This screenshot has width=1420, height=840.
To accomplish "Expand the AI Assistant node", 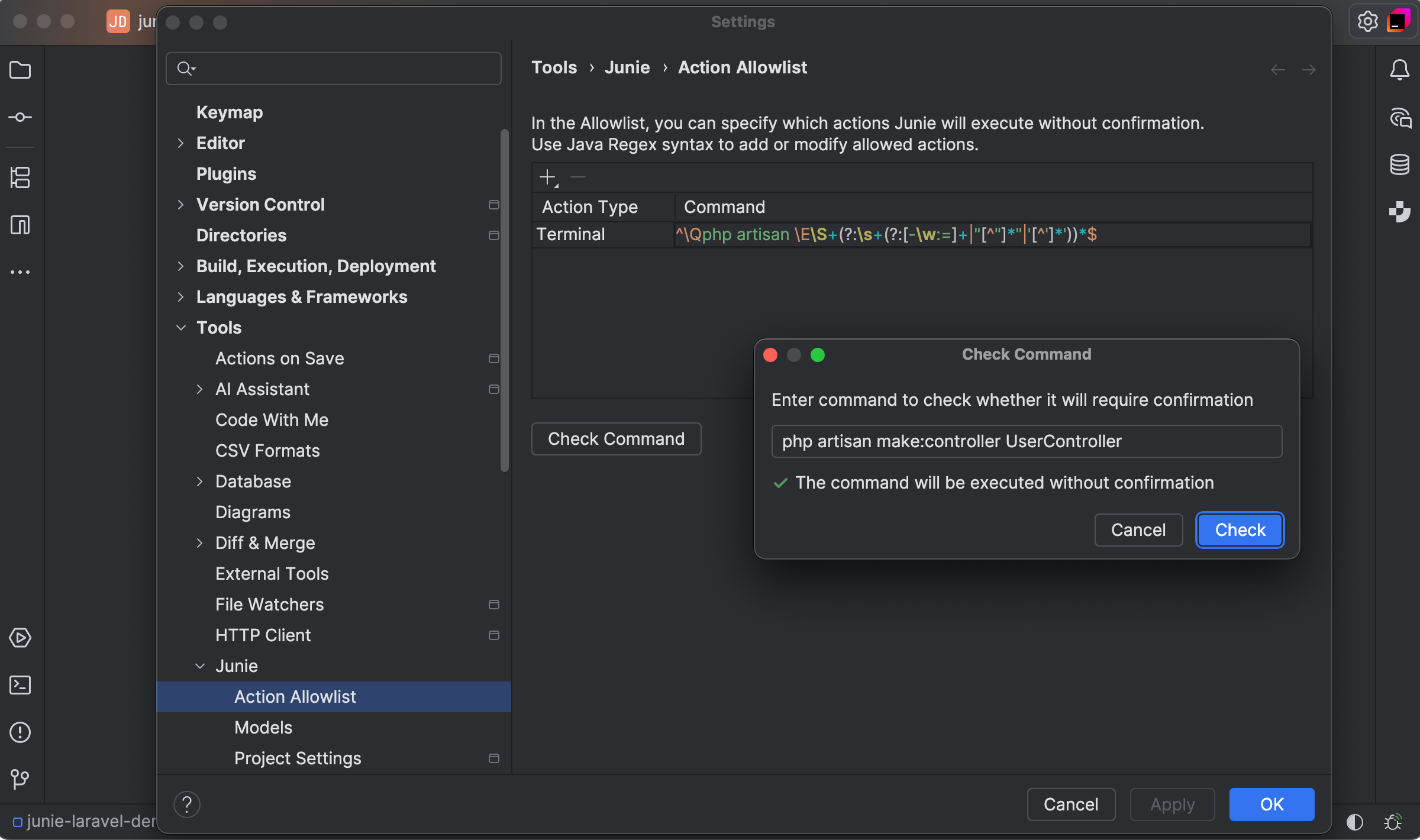I will [x=200, y=389].
